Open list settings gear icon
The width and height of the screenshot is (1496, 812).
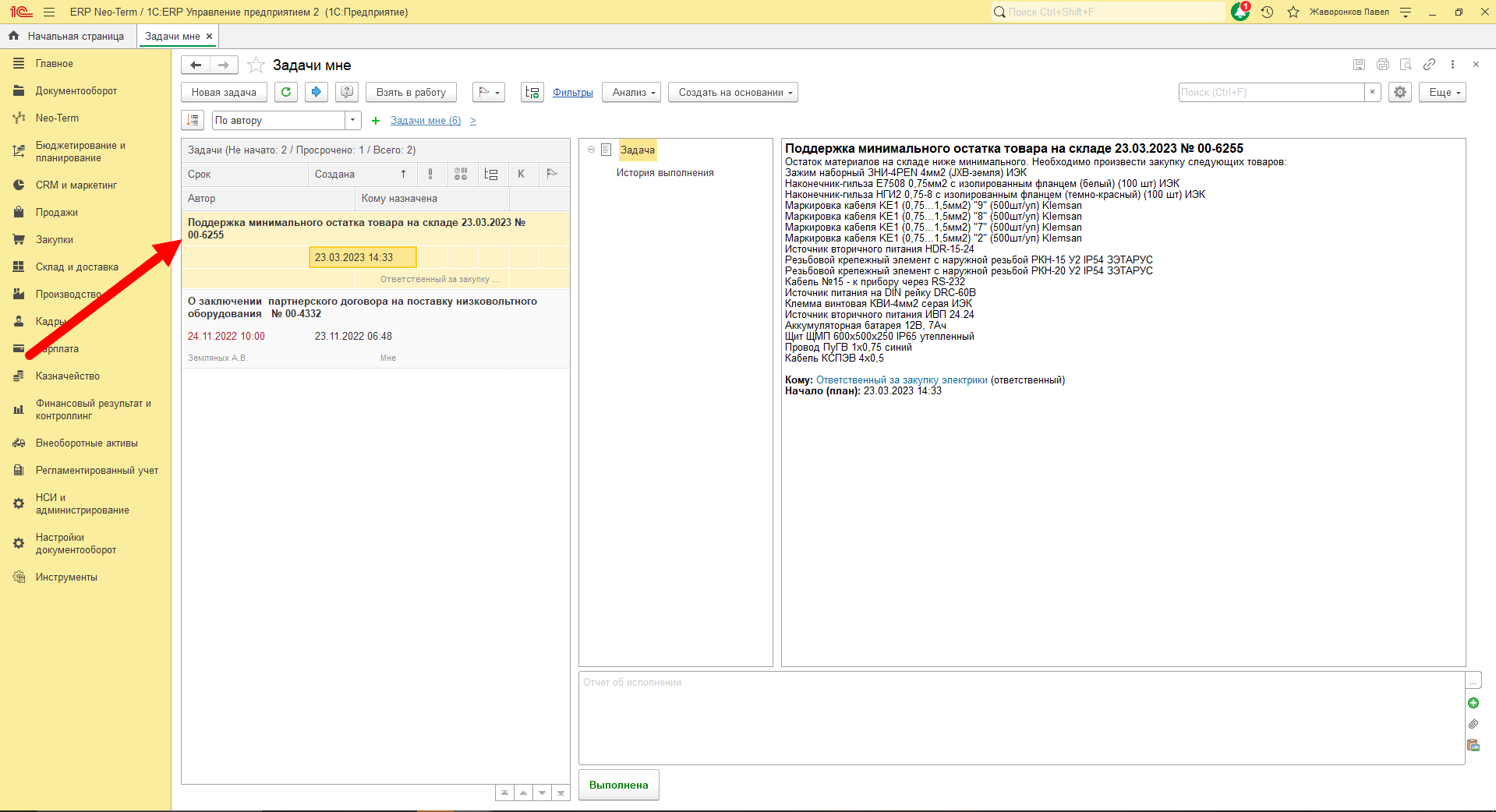(x=1400, y=92)
